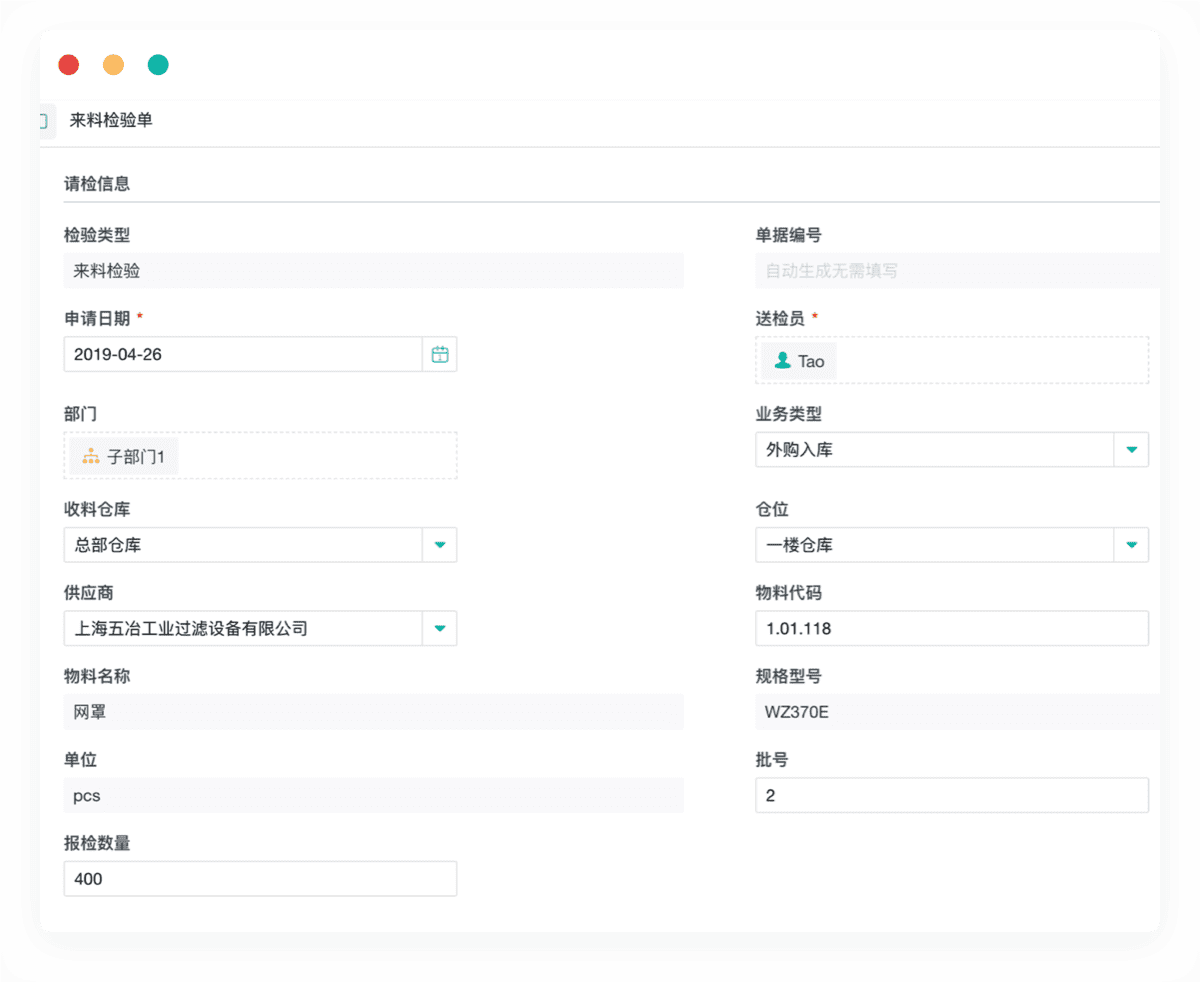Click the 子部门1 organization icon
Image resolution: width=1200 pixels, height=982 pixels.
point(91,456)
